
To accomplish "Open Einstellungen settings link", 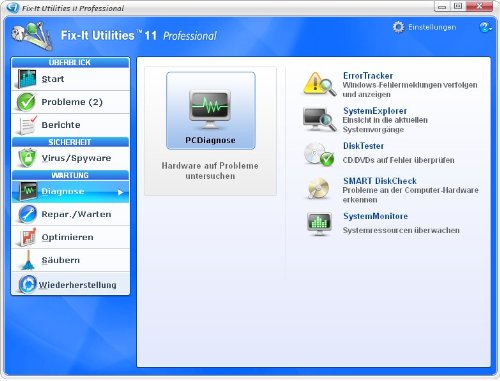I will point(432,27).
